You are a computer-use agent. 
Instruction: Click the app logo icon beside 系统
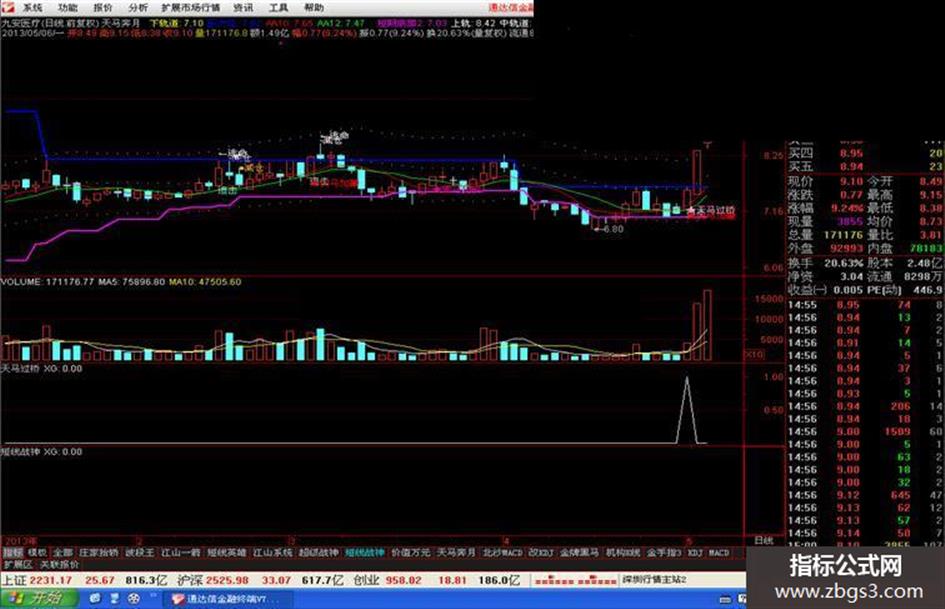click(8, 8)
